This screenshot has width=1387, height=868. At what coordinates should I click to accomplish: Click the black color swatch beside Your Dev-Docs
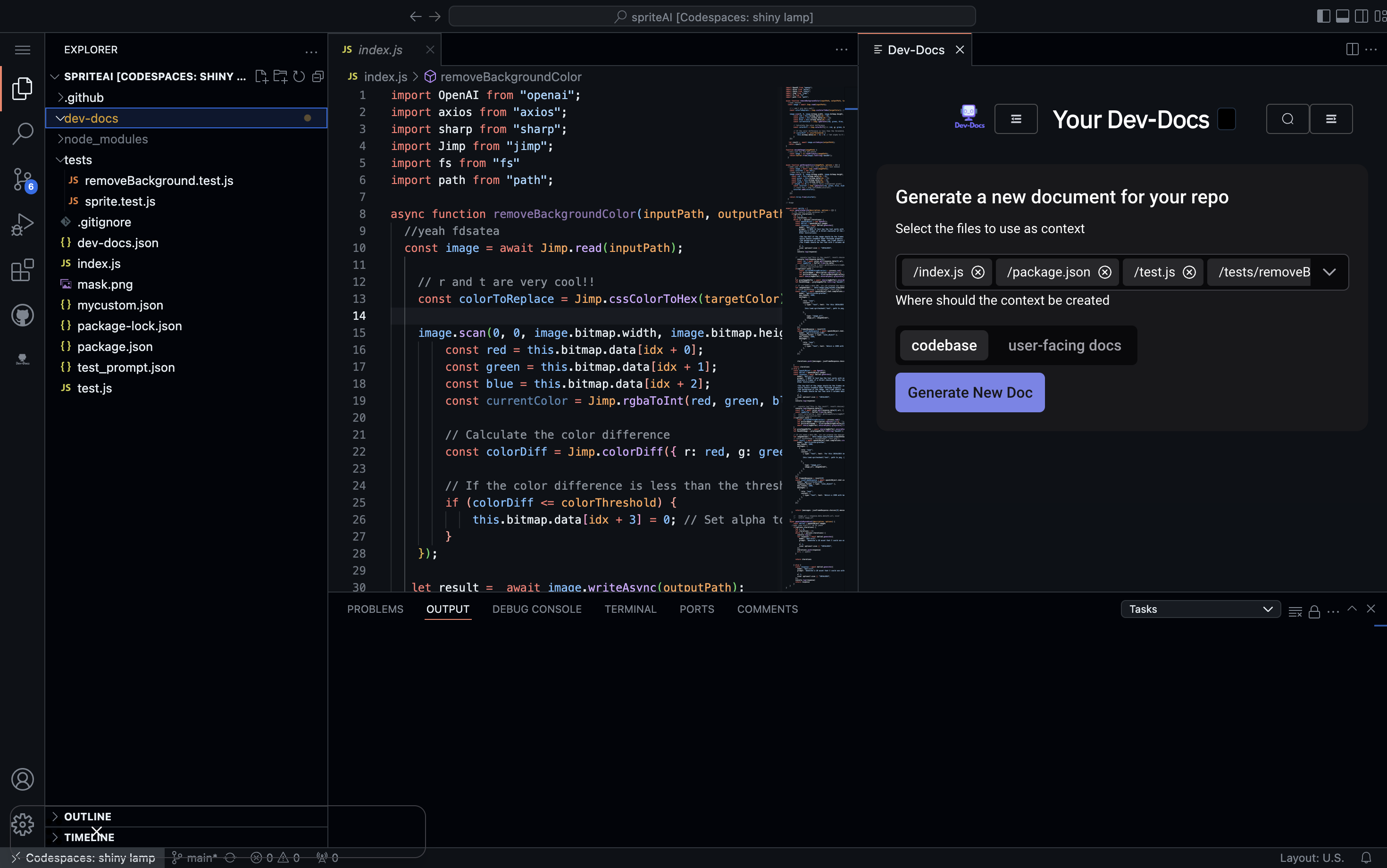point(1226,119)
